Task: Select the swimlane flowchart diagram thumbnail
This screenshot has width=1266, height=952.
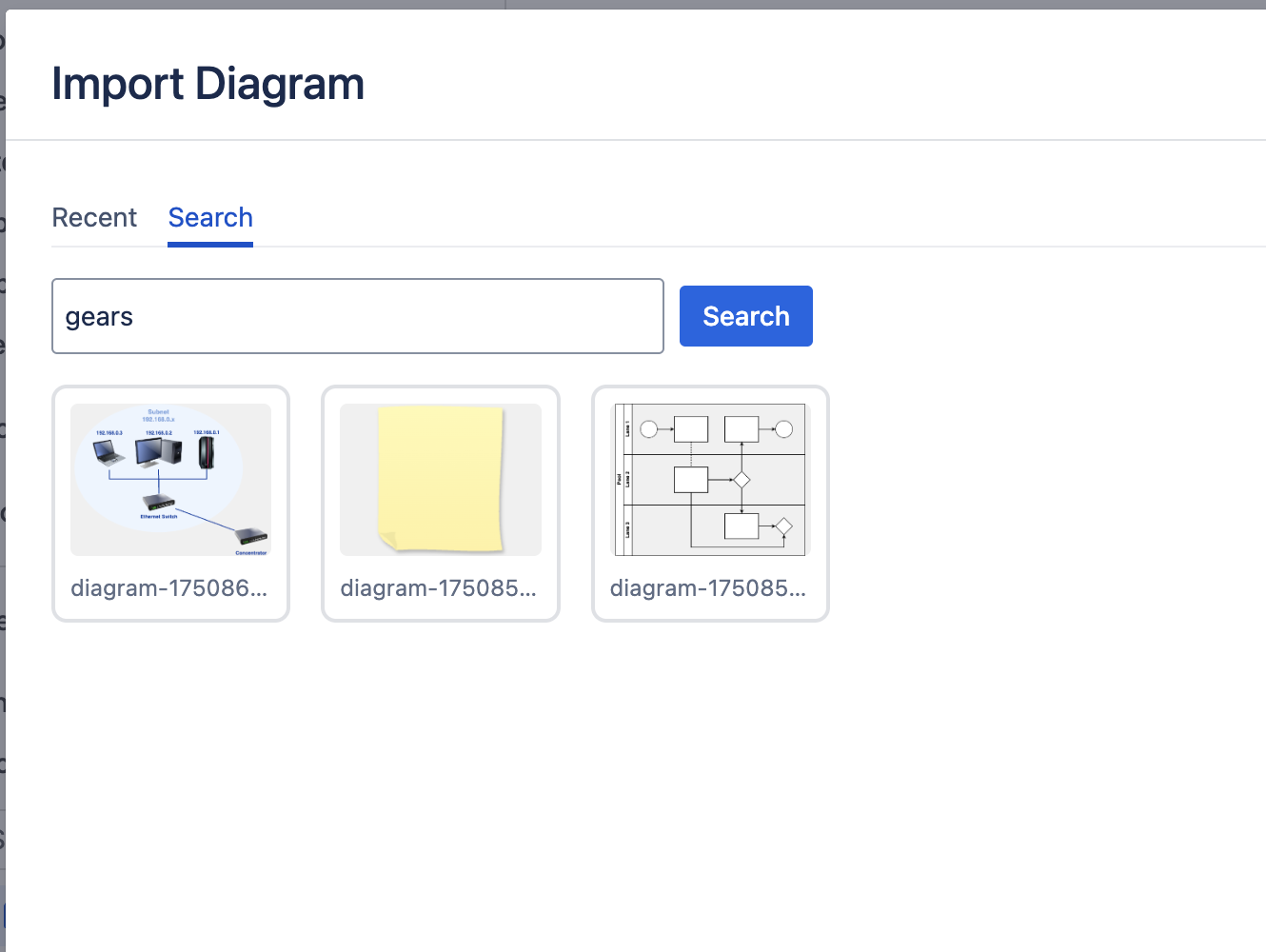Action: pyautogui.click(x=710, y=480)
